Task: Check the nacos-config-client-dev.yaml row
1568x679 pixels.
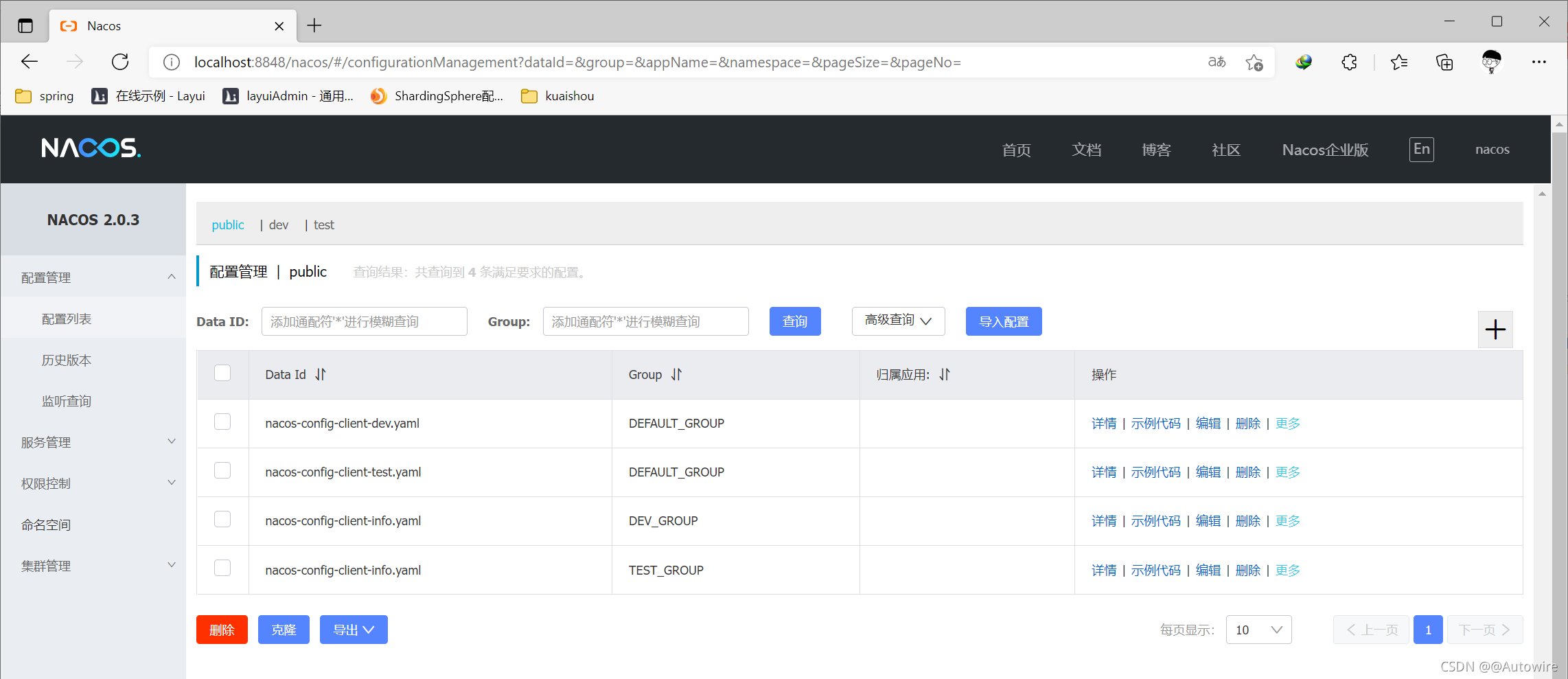Action: [x=222, y=422]
